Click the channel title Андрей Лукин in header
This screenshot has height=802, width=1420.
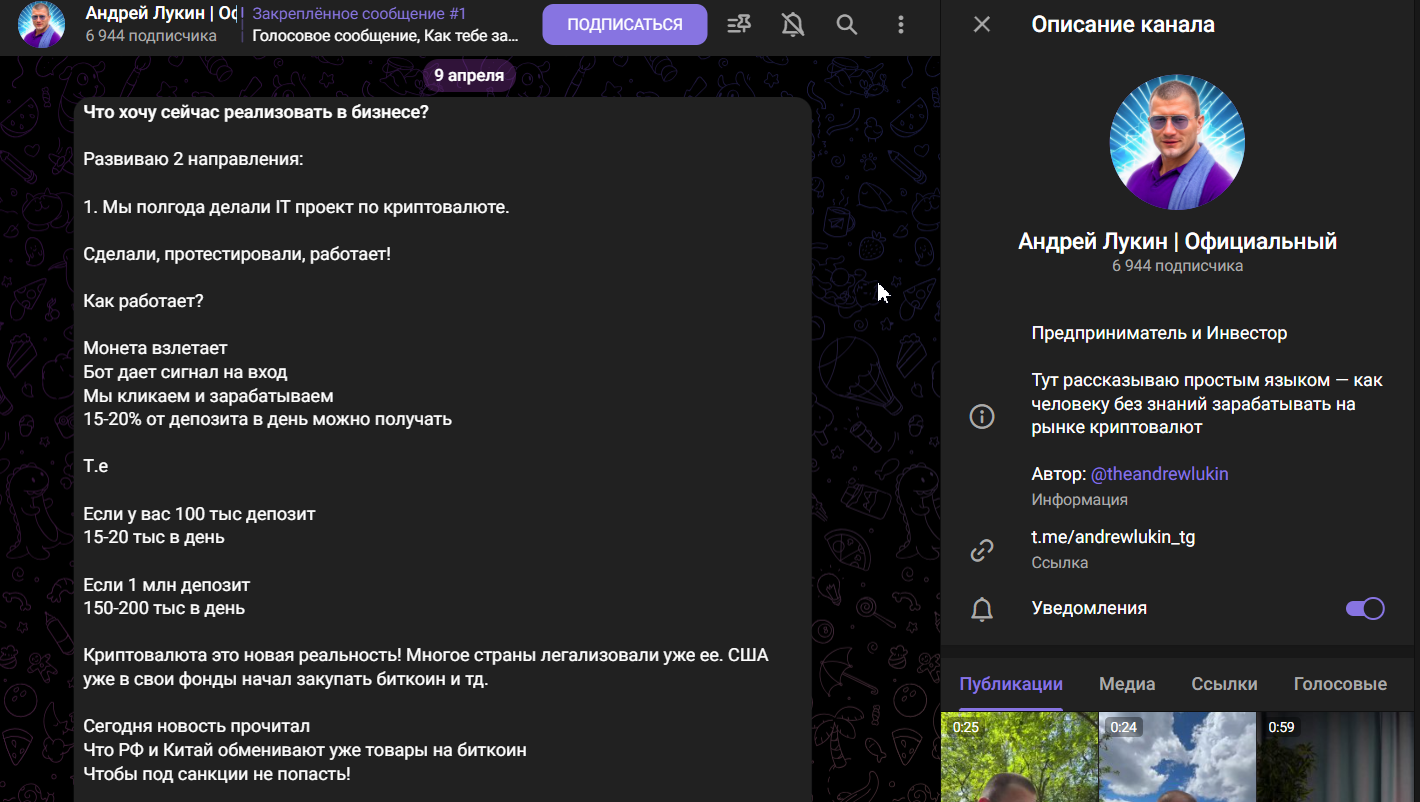161,14
